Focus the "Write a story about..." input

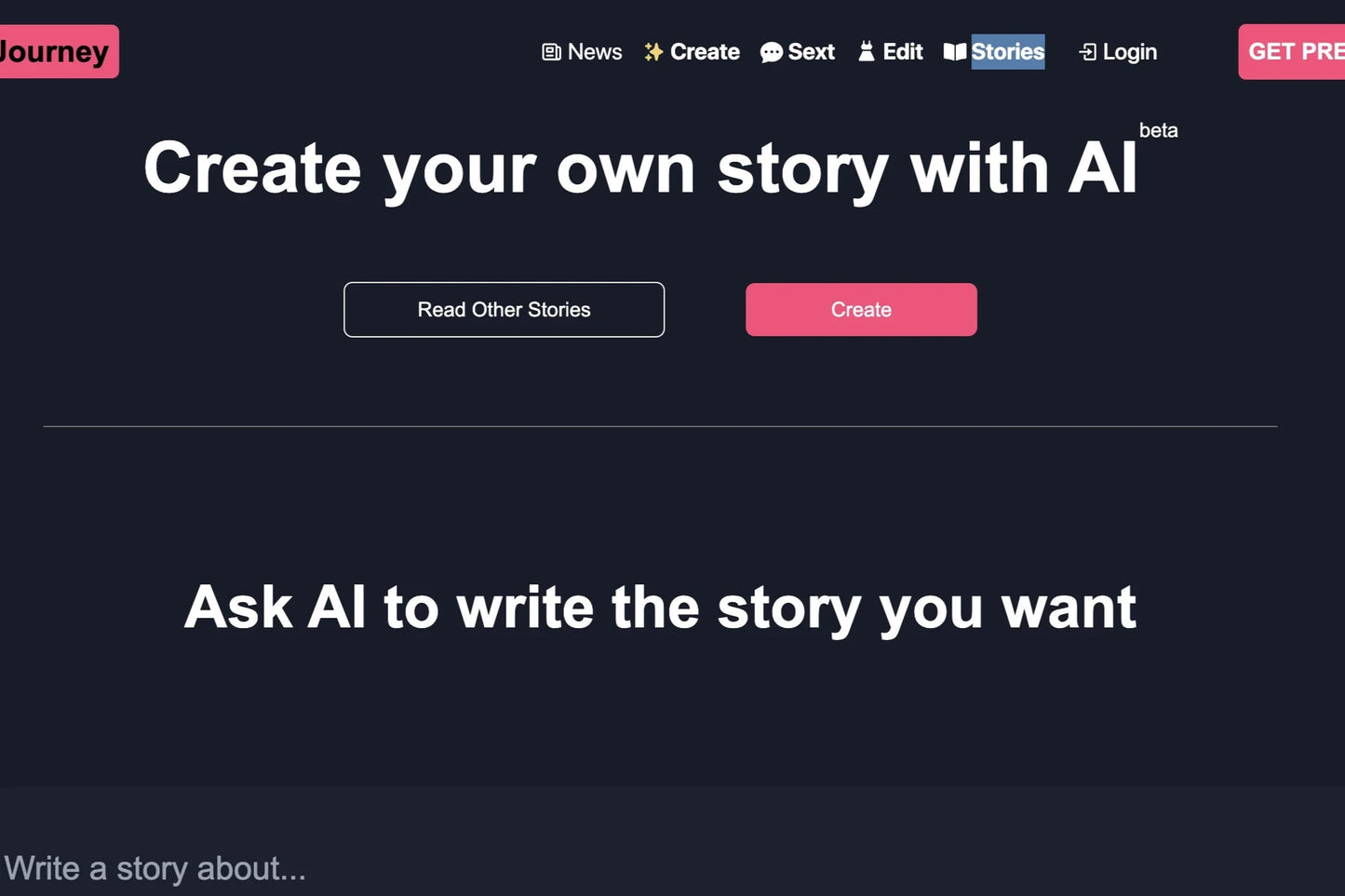372,868
